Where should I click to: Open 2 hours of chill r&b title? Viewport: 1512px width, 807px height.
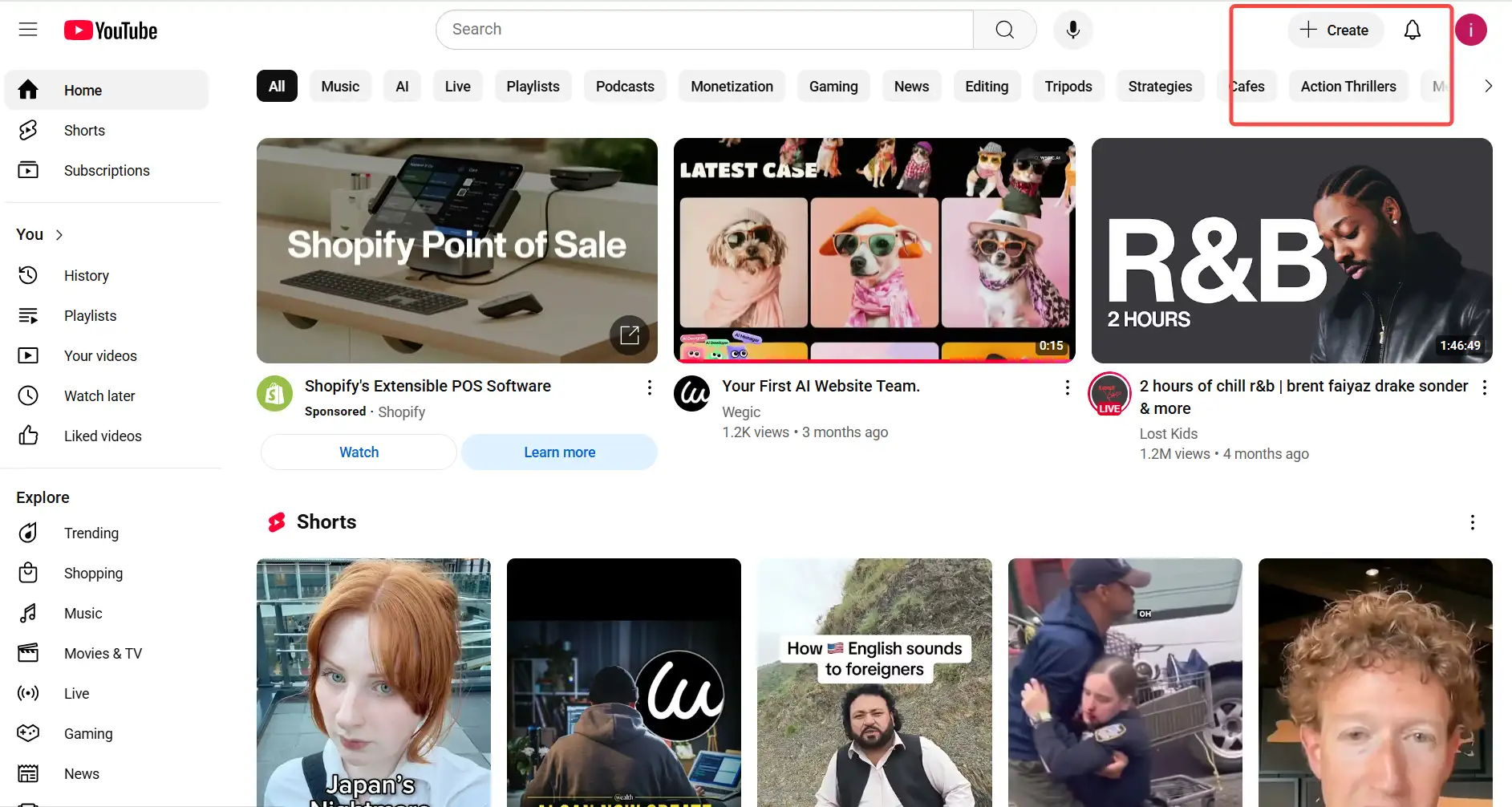pos(1303,396)
